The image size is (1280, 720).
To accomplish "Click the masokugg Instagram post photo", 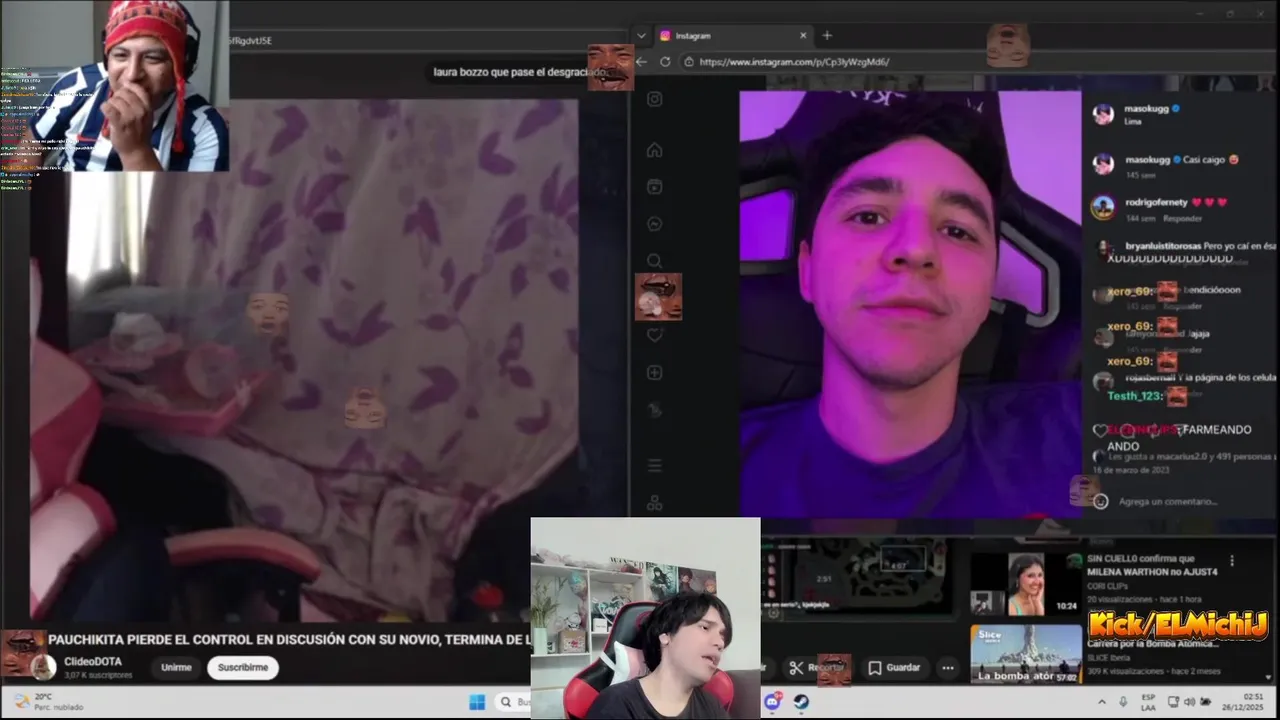I will pyautogui.click(x=911, y=304).
